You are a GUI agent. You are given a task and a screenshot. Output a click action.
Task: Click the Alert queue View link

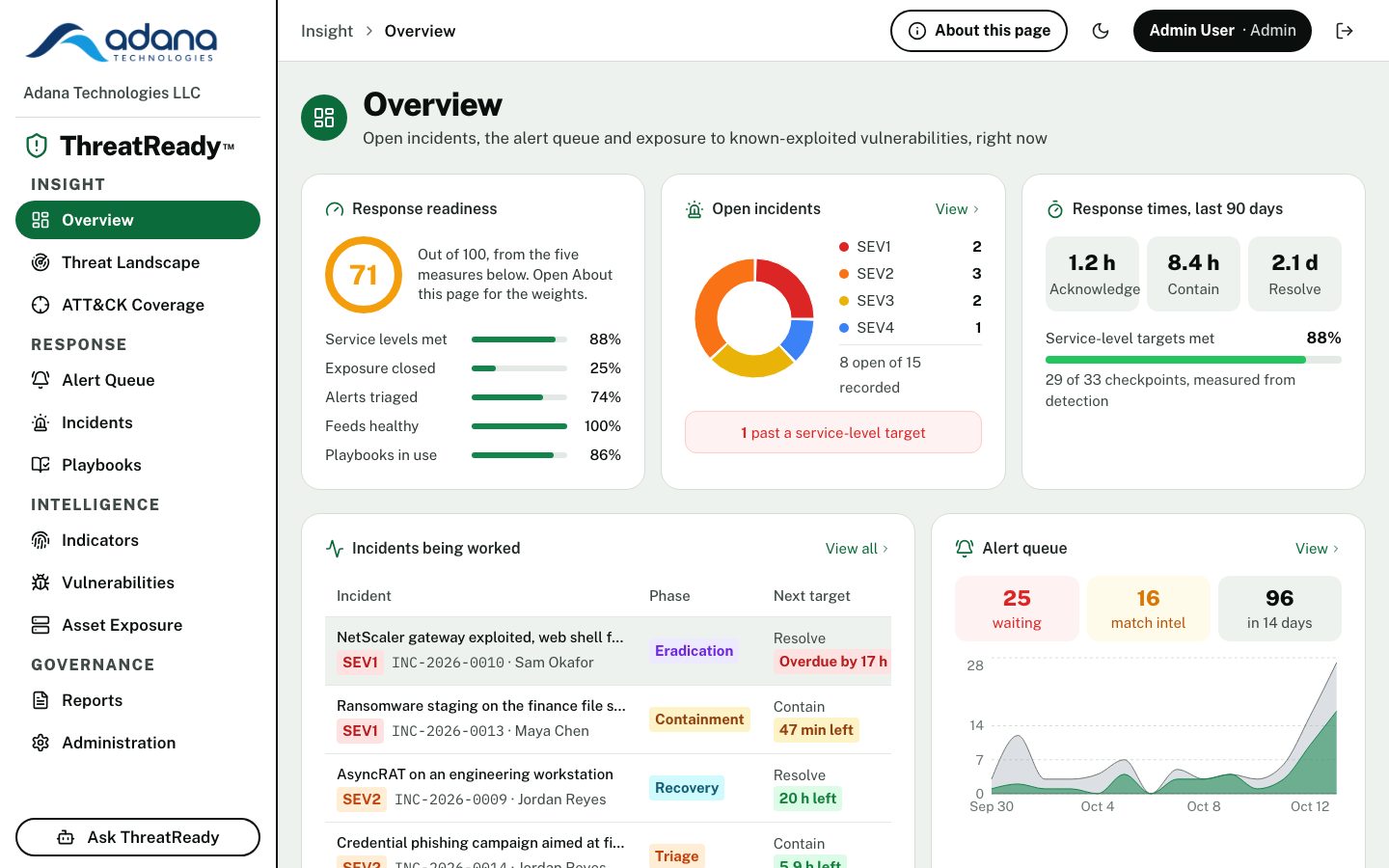coord(1317,549)
